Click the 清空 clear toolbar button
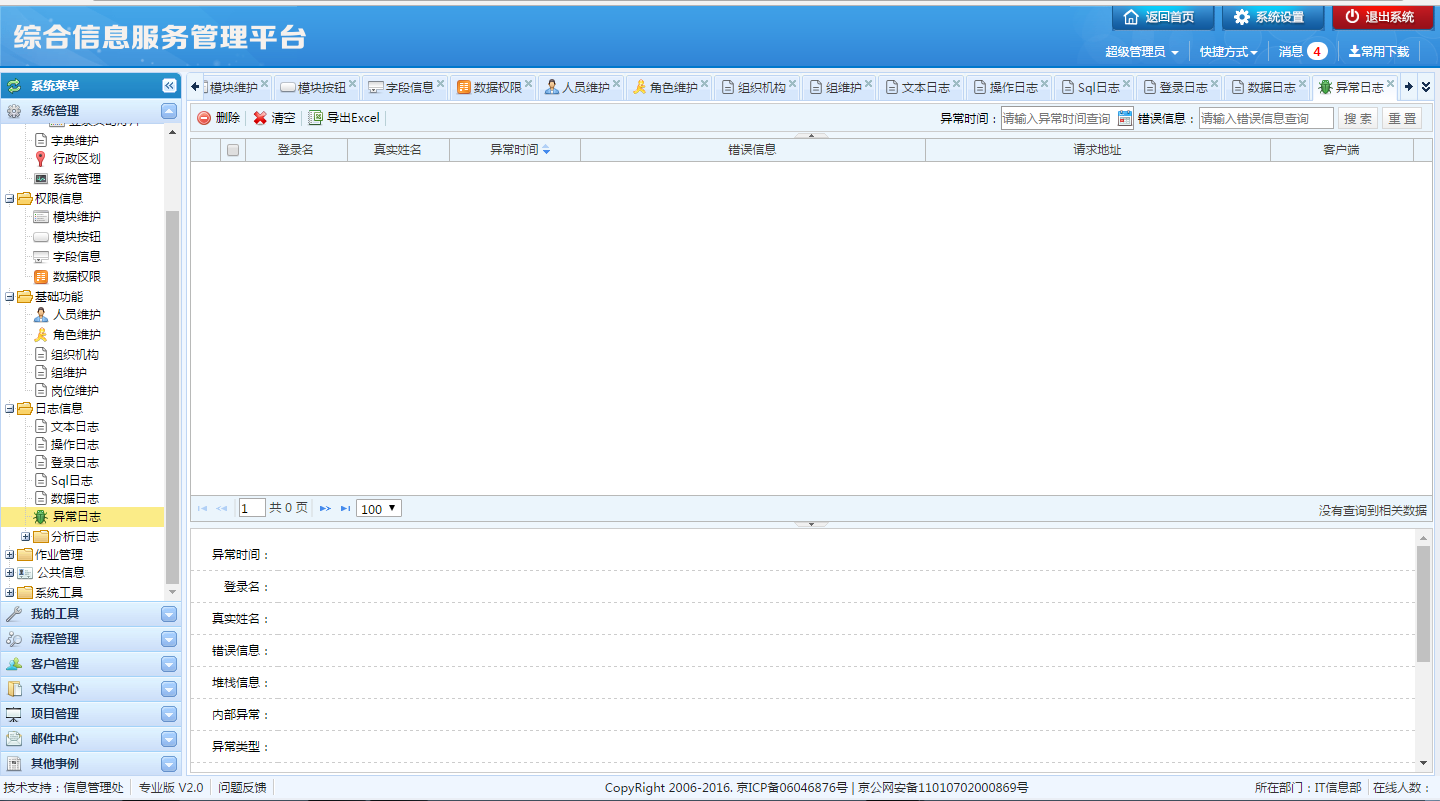Viewport: 1440px width, 801px height. 274,118
